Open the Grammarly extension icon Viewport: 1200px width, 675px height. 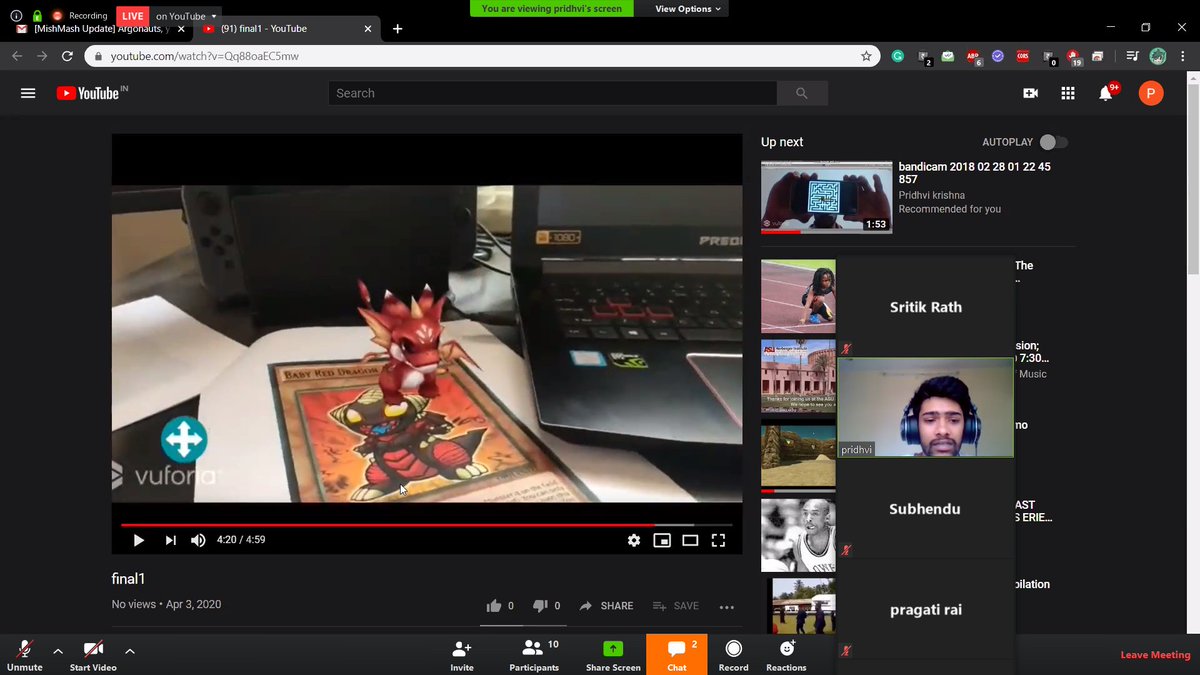tap(898, 57)
